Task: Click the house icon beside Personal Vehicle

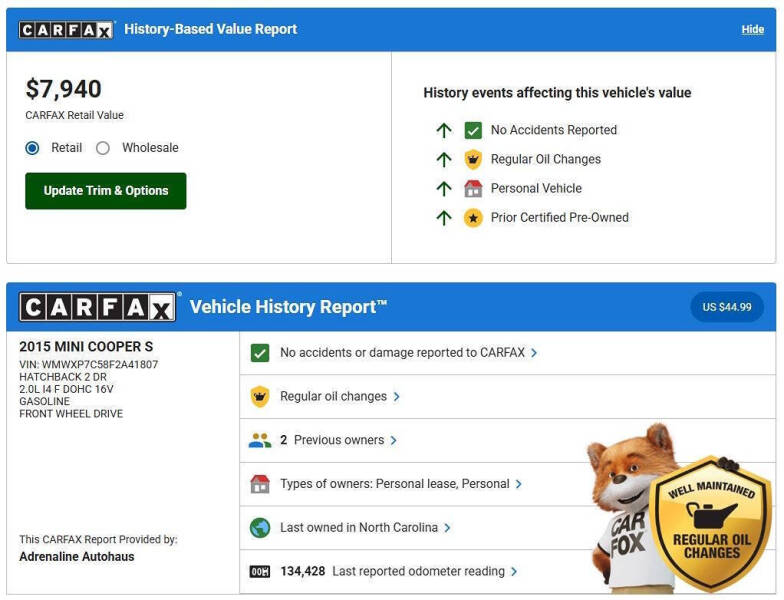Action: (x=473, y=188)
